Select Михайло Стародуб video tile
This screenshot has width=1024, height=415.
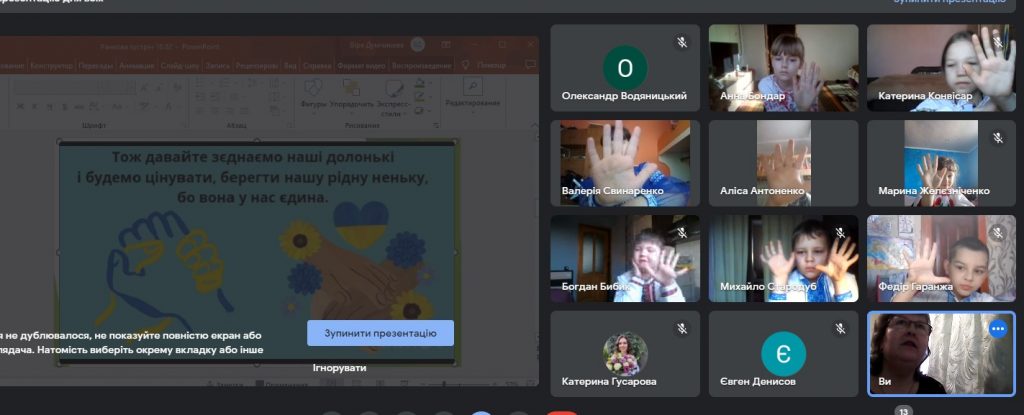pos(784,258)
